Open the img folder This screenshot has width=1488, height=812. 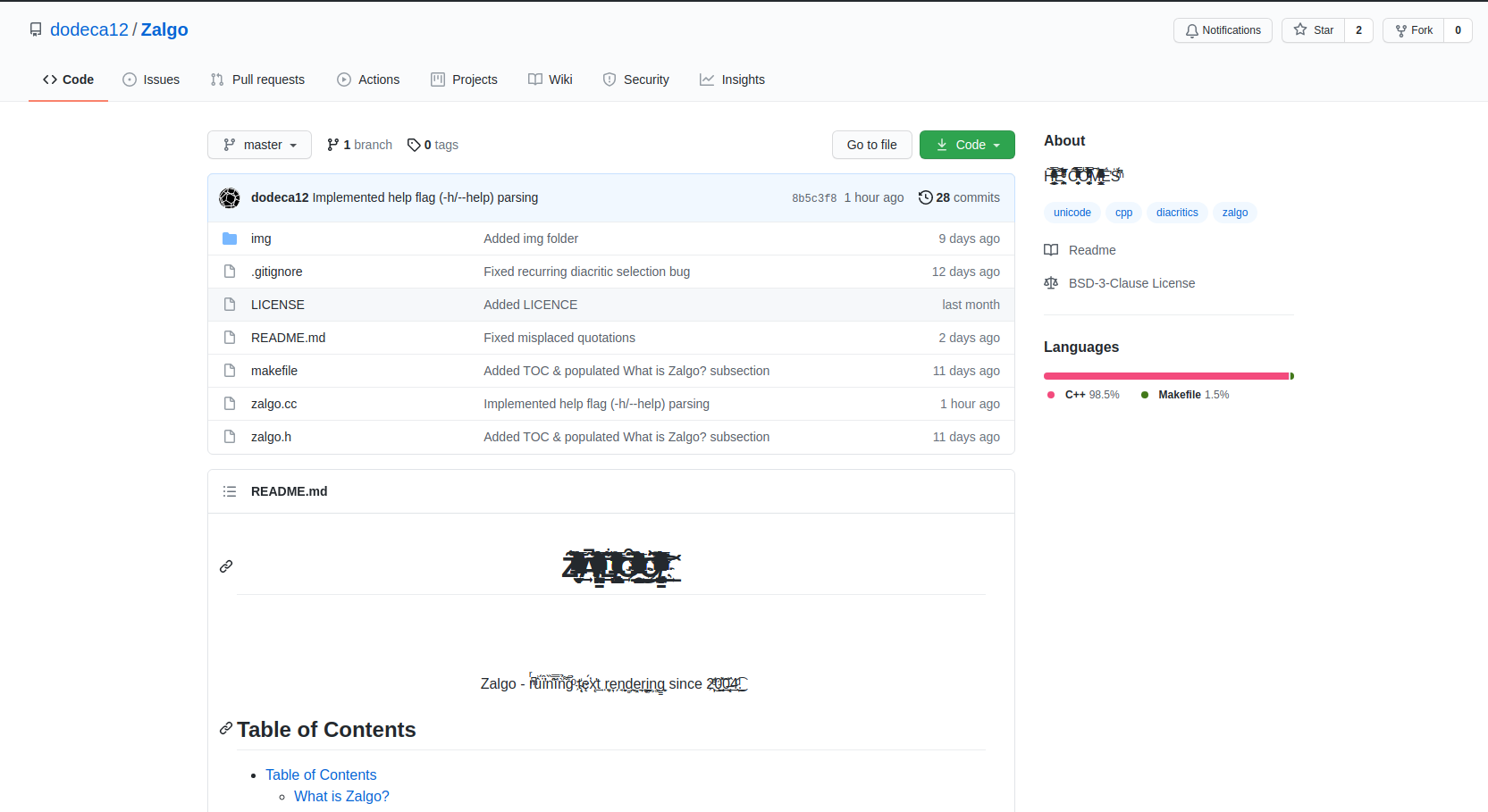click(x=261, y=239)
